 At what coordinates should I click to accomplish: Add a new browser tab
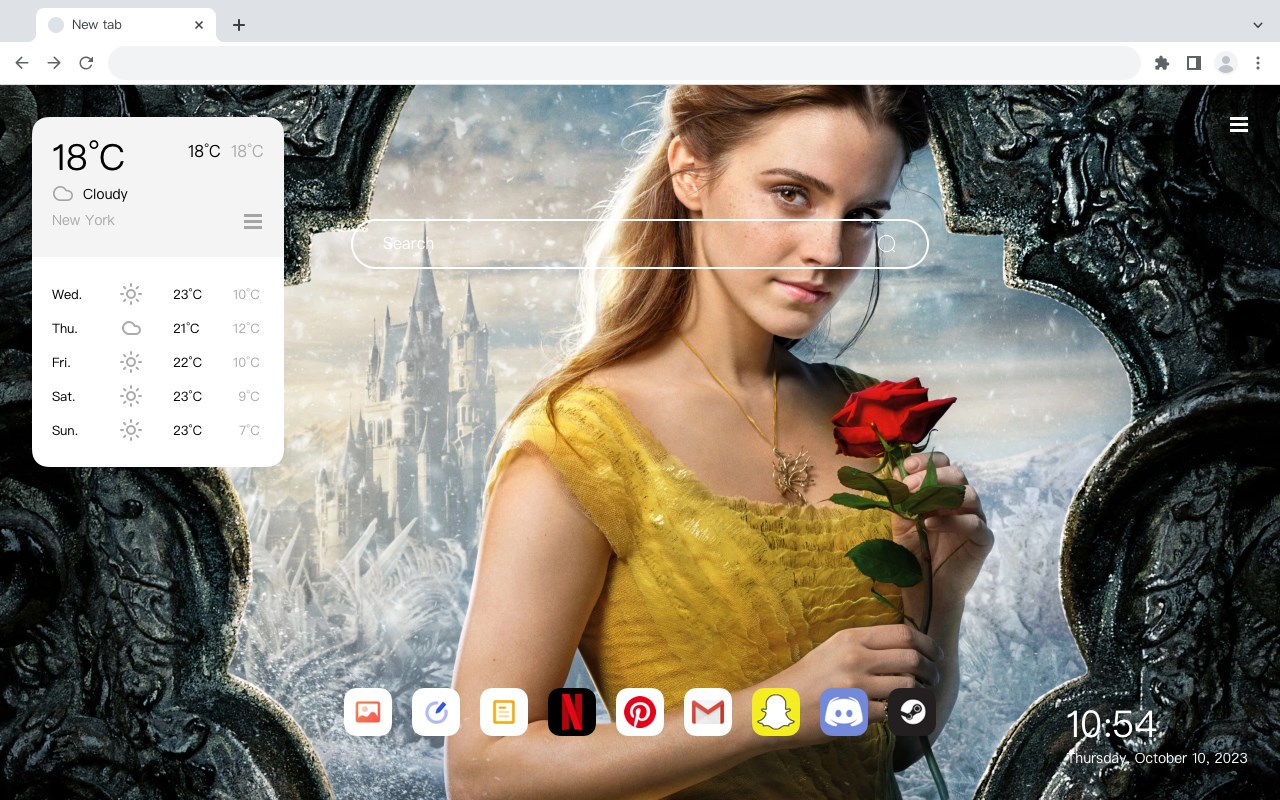[x=238, y=25]
